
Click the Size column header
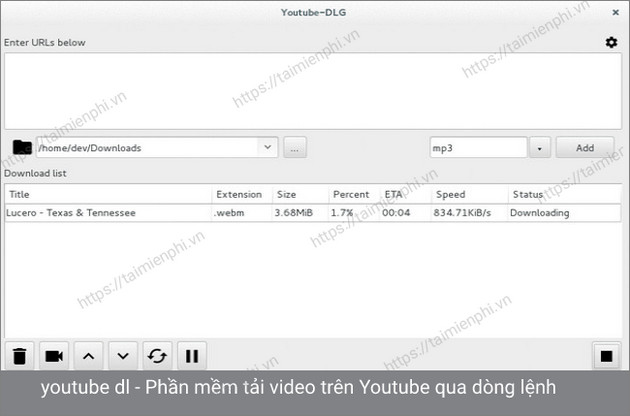click(300, 195)
